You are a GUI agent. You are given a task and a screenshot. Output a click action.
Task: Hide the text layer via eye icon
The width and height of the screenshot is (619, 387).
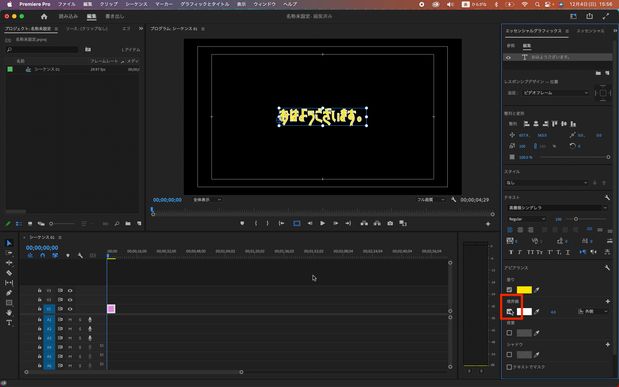click(x=508, y=57)
